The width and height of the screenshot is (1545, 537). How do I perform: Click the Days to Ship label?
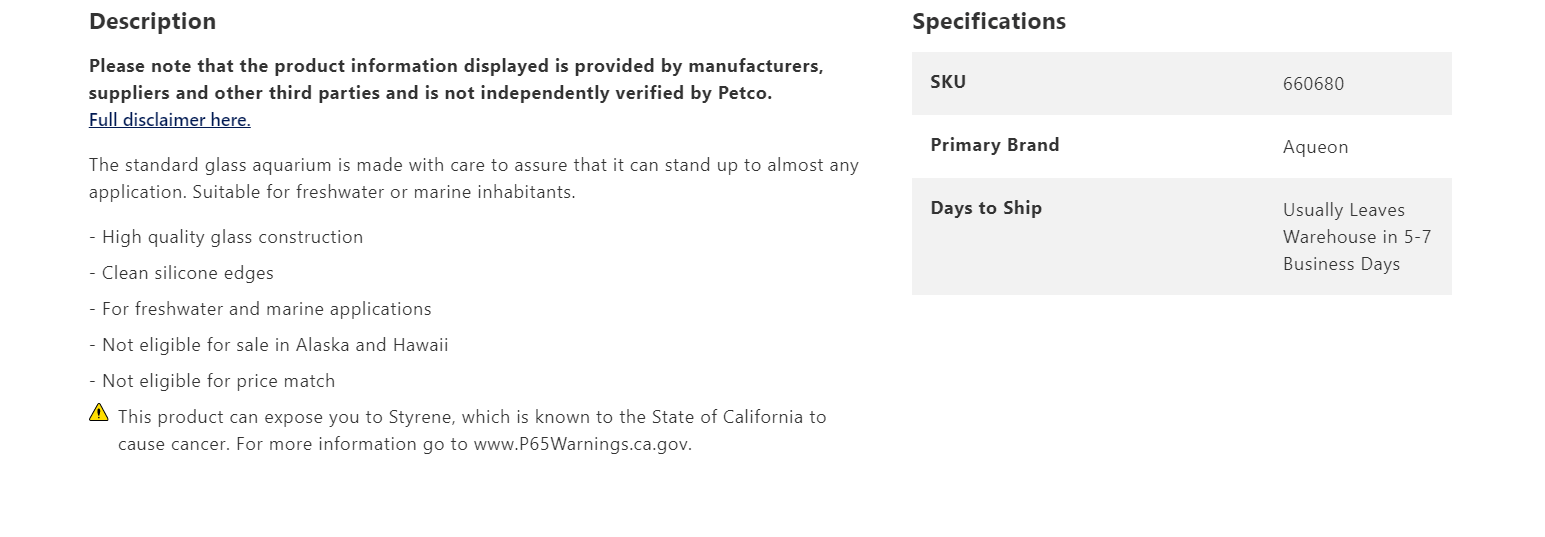pyautogui.click(x=986, y=208)
